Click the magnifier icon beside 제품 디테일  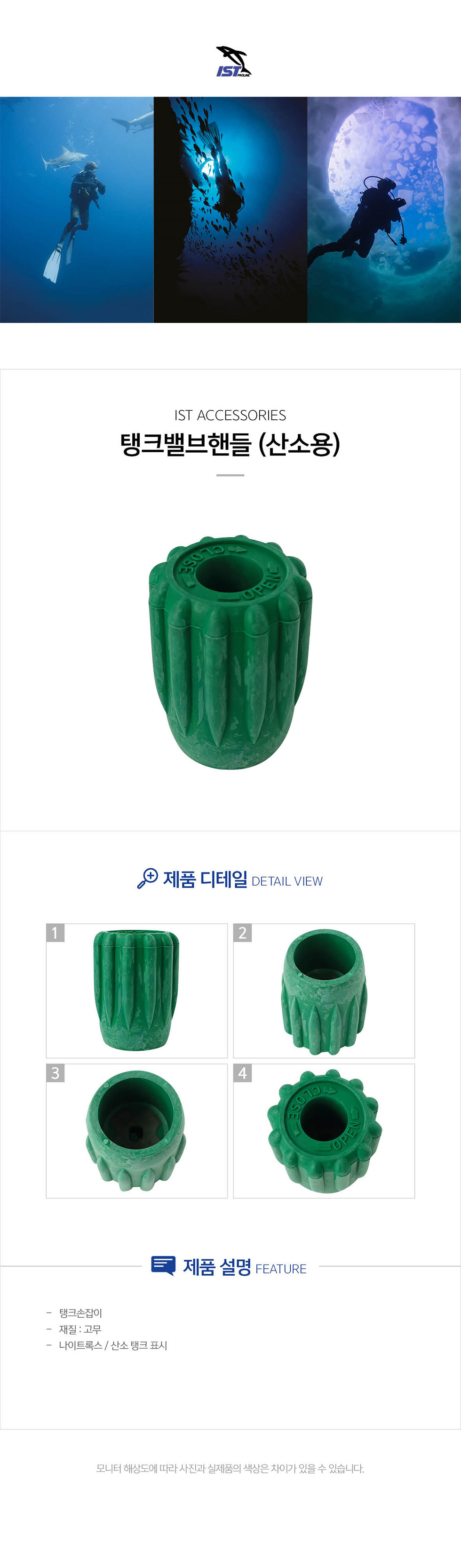coord(147,878)
